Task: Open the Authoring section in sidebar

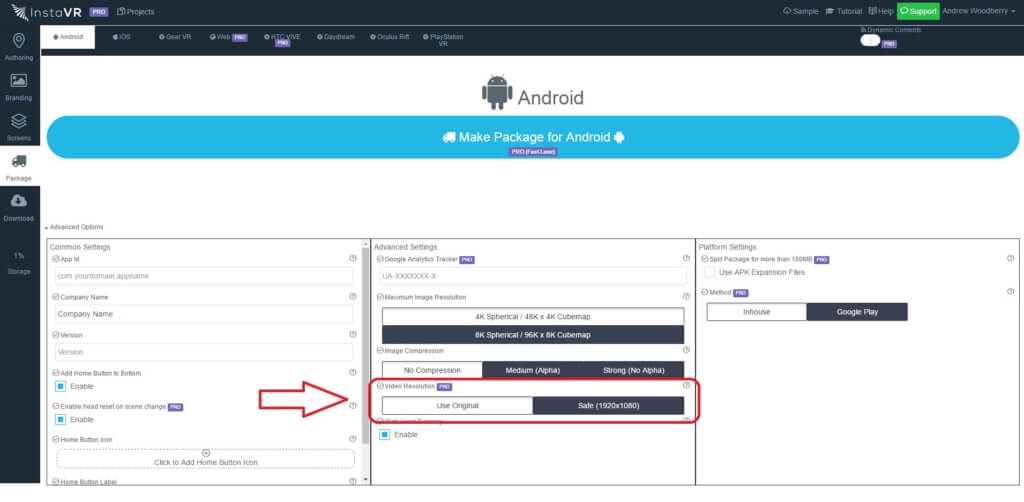Action: [19, 47]
